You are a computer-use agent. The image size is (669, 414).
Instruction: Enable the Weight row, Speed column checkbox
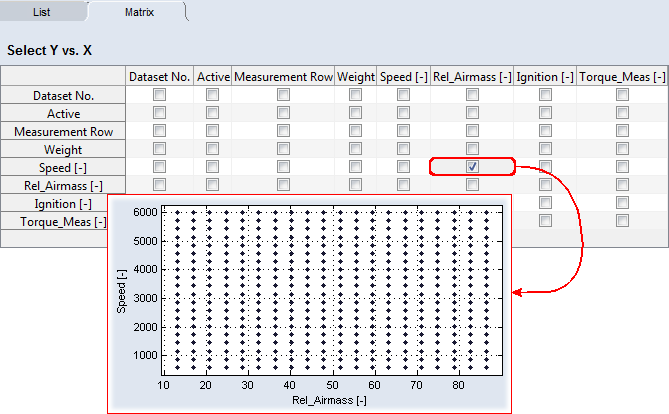(403, 149)
